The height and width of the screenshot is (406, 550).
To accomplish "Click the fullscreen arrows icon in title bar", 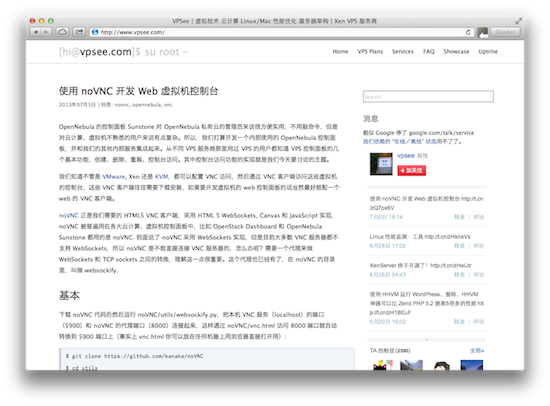I will click(518, 21).
